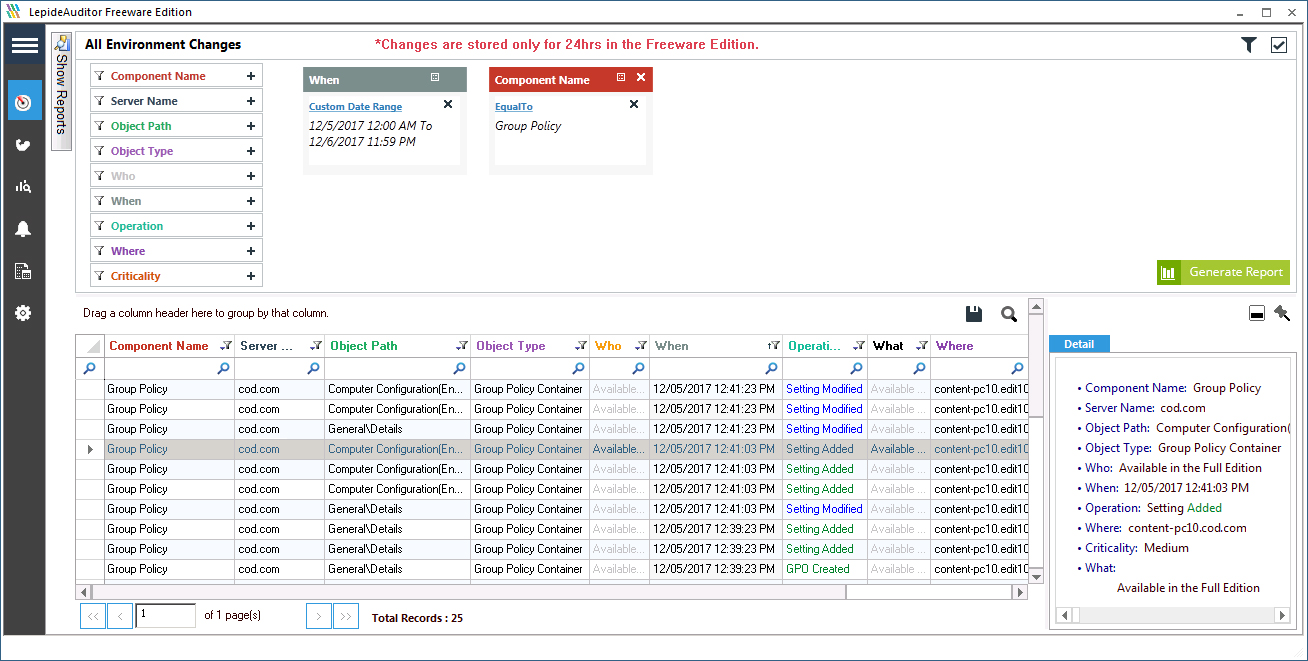Select the GPO Created operation cell
Viewport: 1308px width, 661px height.
click(x=825, y=569)
